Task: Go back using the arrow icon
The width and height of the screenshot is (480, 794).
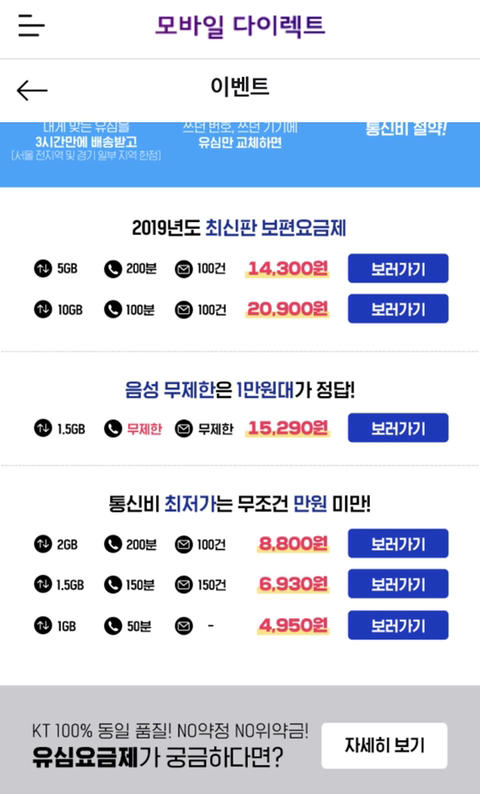Action: point(32,91)
